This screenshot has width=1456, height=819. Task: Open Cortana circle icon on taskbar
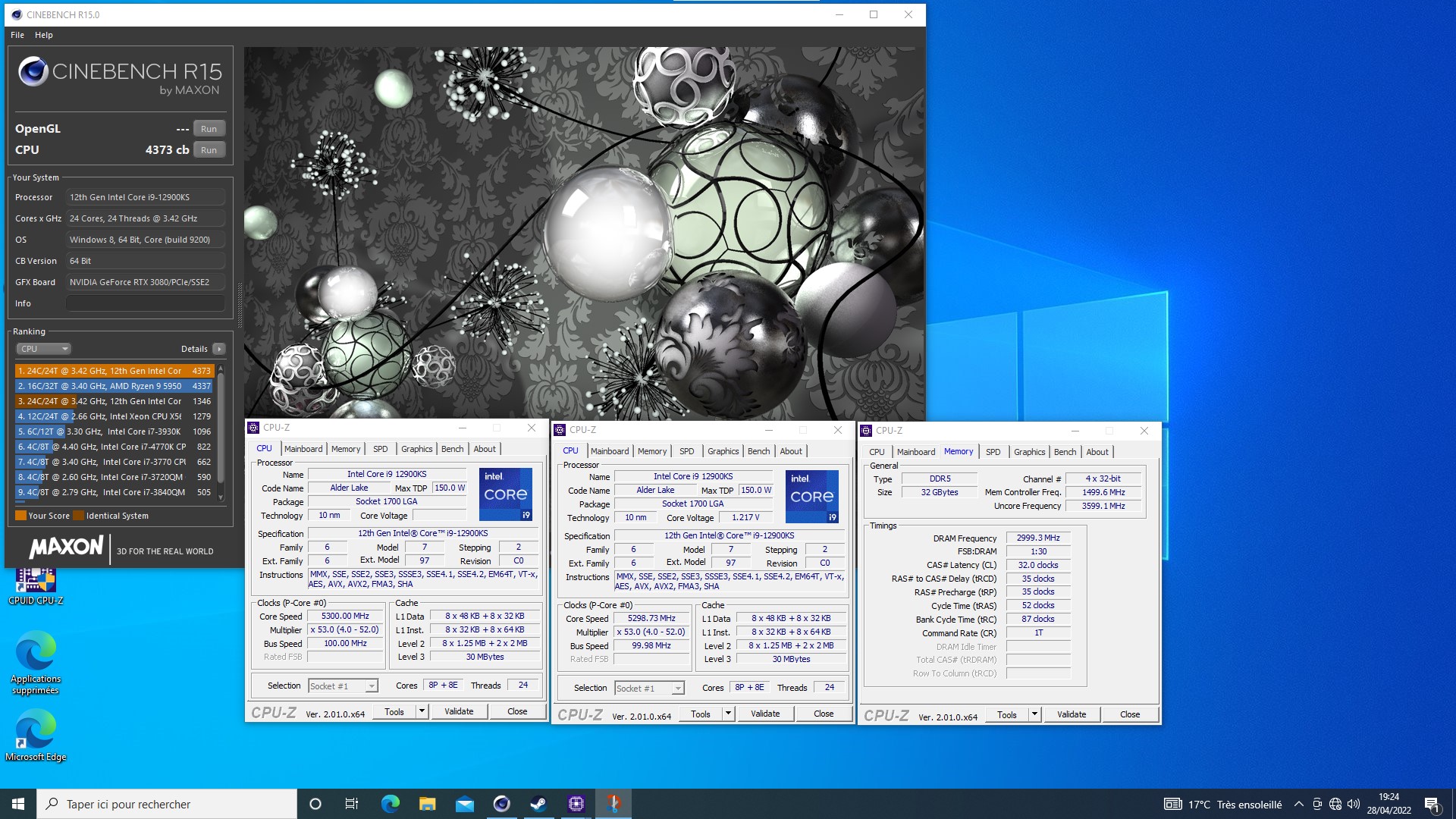315,804
